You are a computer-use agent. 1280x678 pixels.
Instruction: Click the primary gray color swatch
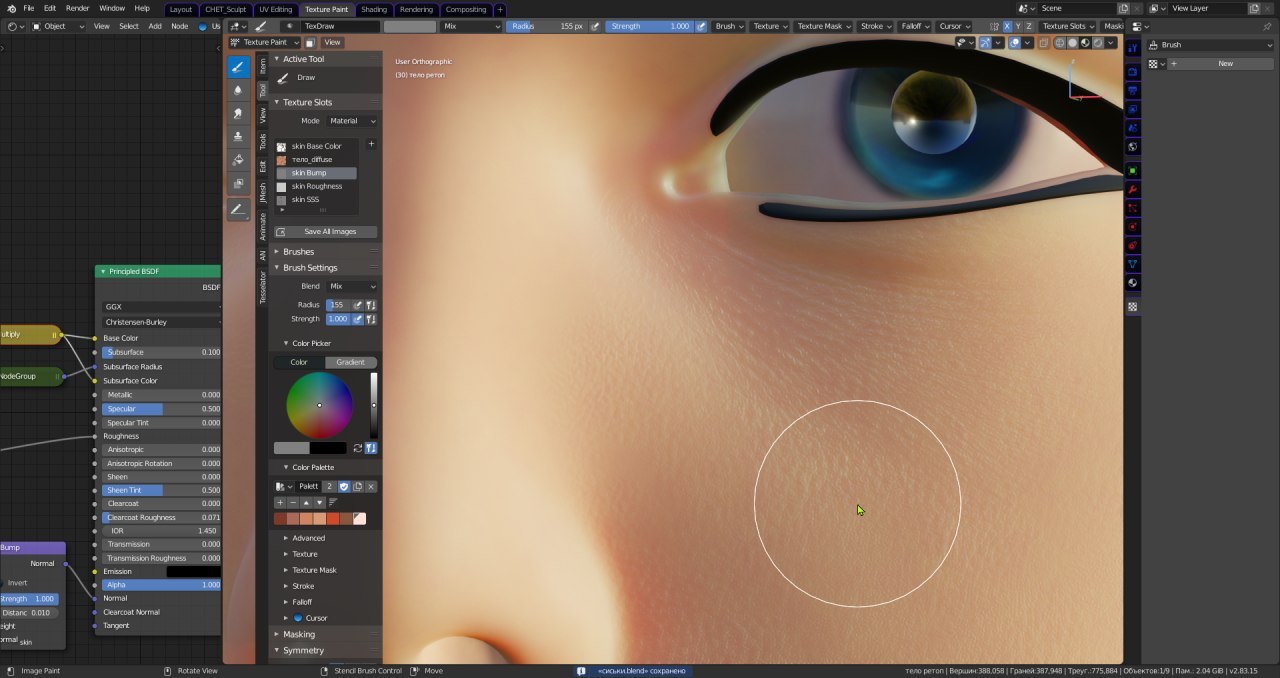292,448
